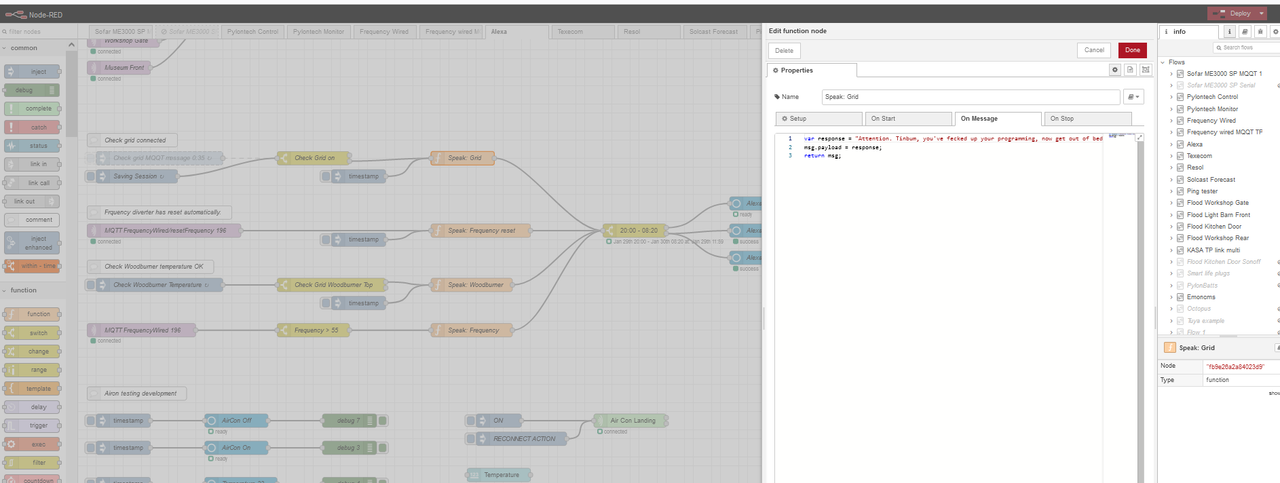
Task: Open the Frequency Wired flow tab
Action: (x=386, y=32)
